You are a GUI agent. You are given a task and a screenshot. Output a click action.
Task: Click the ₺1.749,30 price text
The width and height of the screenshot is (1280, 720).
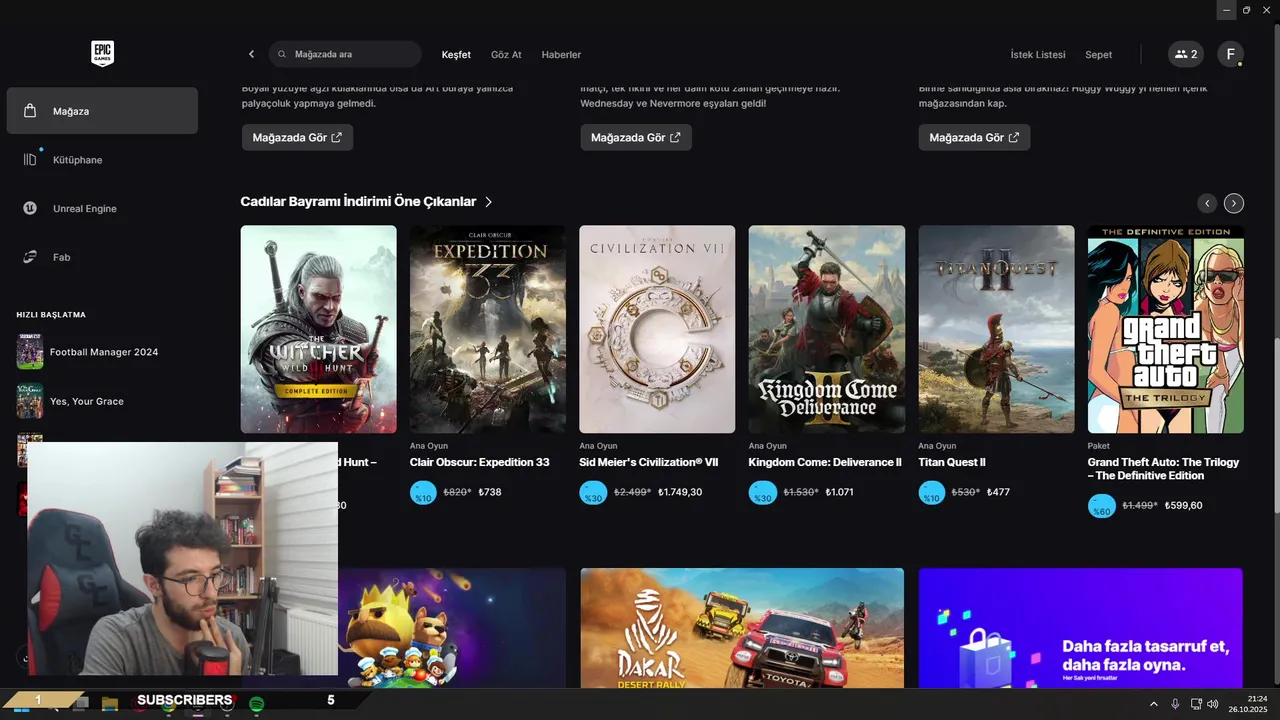(680, 492)
